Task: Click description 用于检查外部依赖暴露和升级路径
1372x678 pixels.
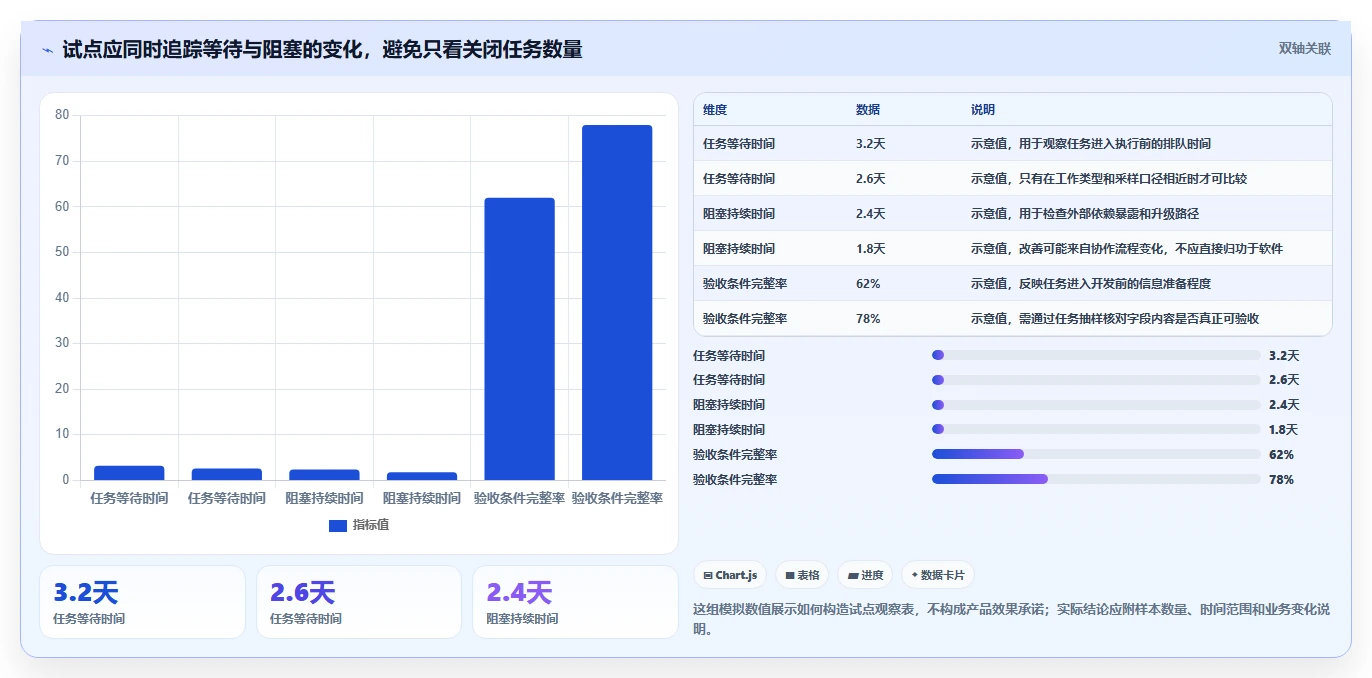Action: point(1110,214)
